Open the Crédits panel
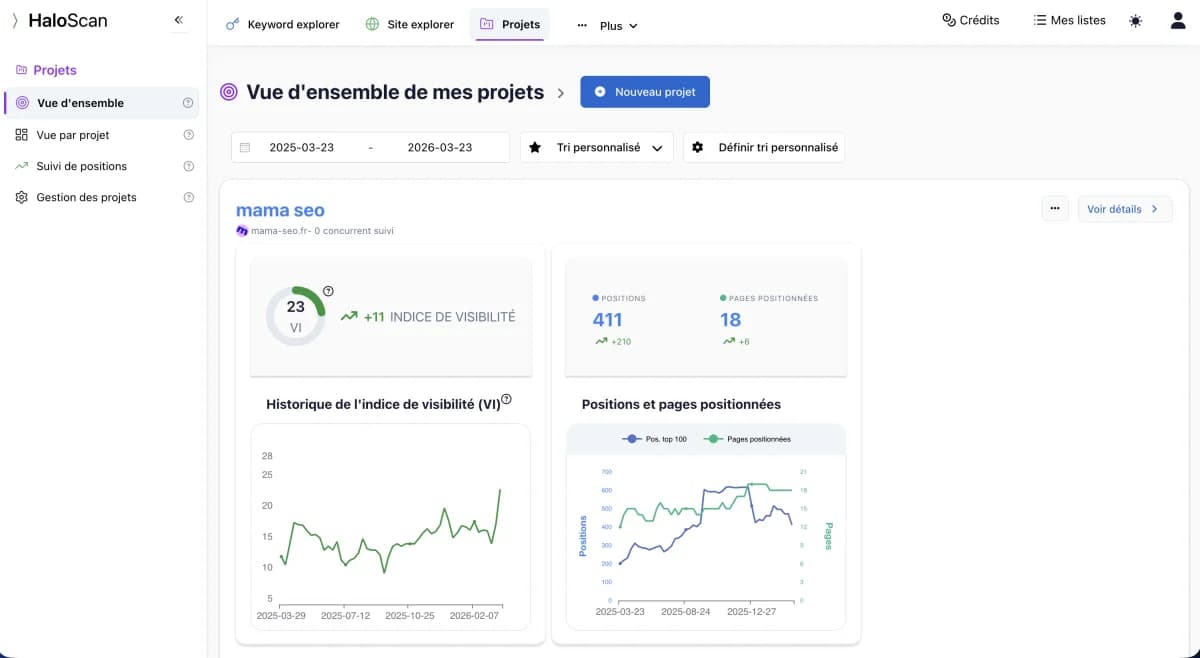Screen dimensions: 1200x658 (969, 19)
